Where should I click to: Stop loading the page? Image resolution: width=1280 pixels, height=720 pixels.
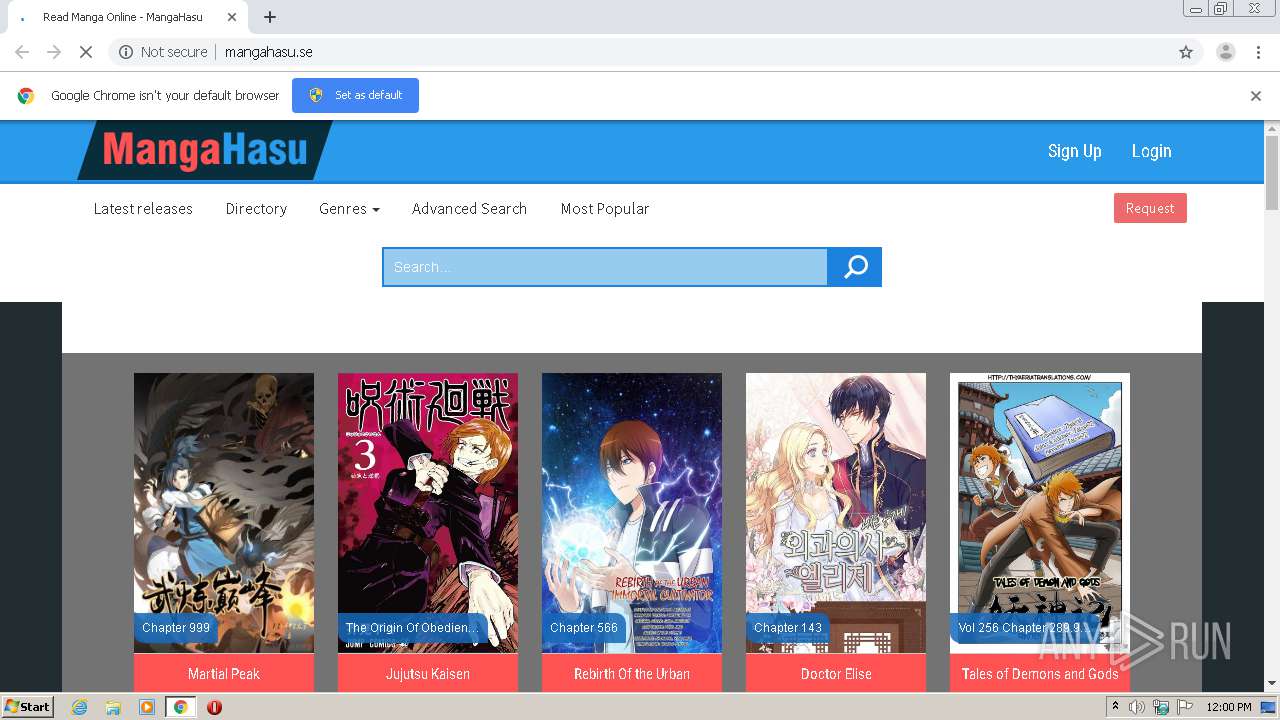tap(86, 52)
